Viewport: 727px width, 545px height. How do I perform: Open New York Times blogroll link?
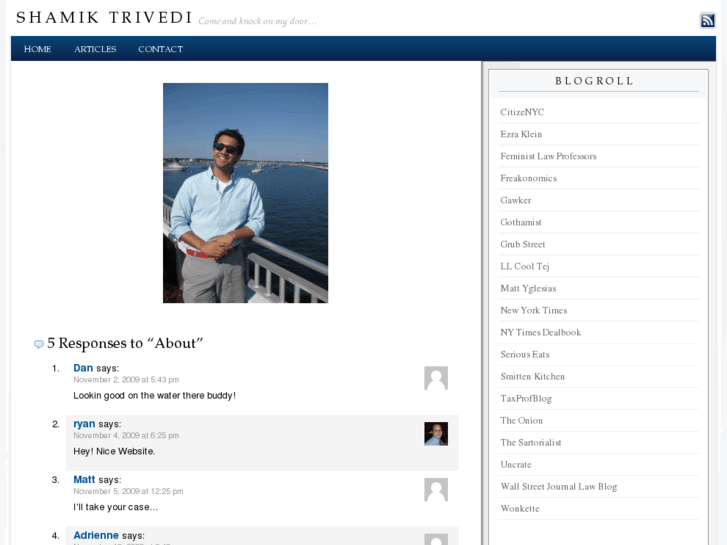[534, 310]
